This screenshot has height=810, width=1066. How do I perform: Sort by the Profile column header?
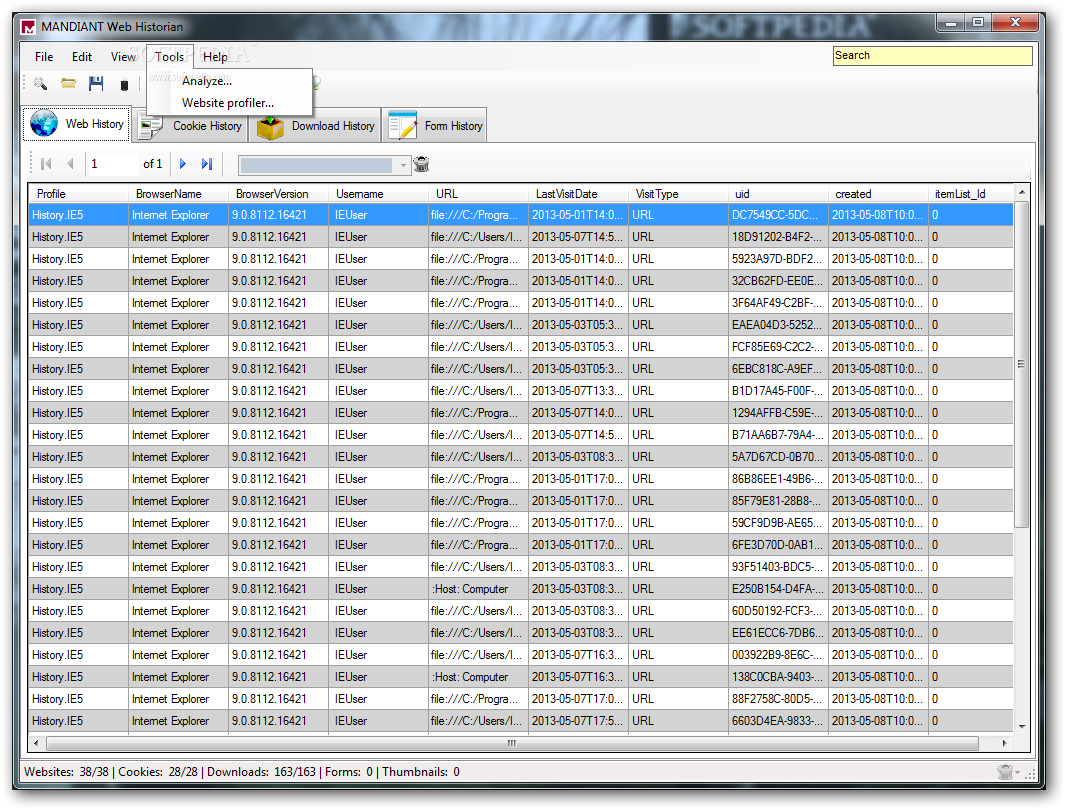coord(78,194)
